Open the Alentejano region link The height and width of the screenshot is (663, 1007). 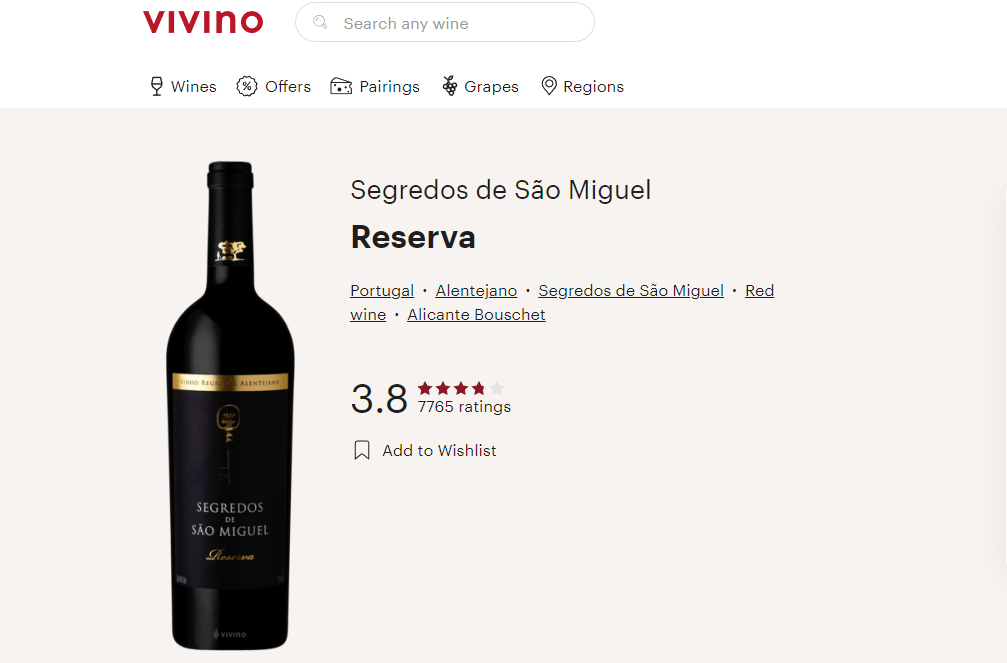(476, 290)
